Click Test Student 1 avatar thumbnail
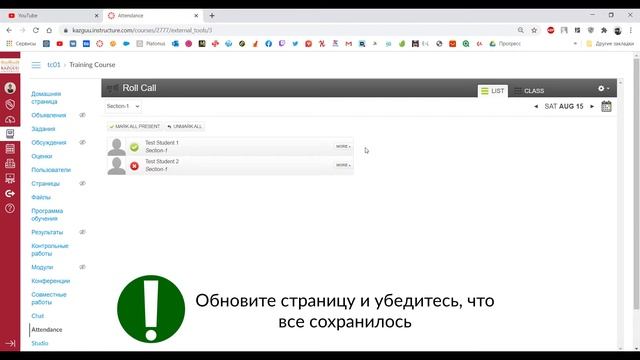This screenshot has width=640, height=360. [117, 147]
